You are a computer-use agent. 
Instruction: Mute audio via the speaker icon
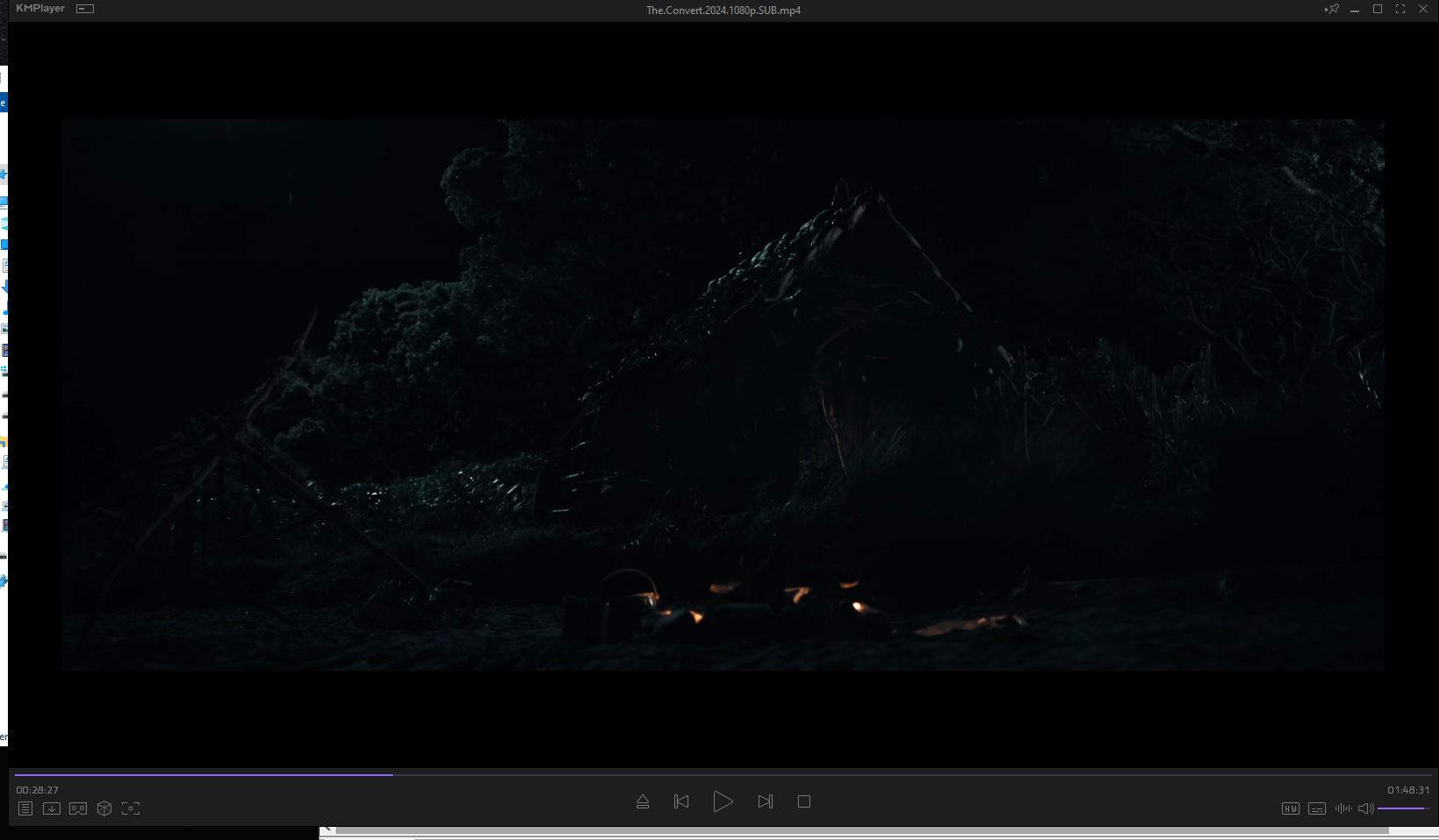click(x=1364, y=808)
